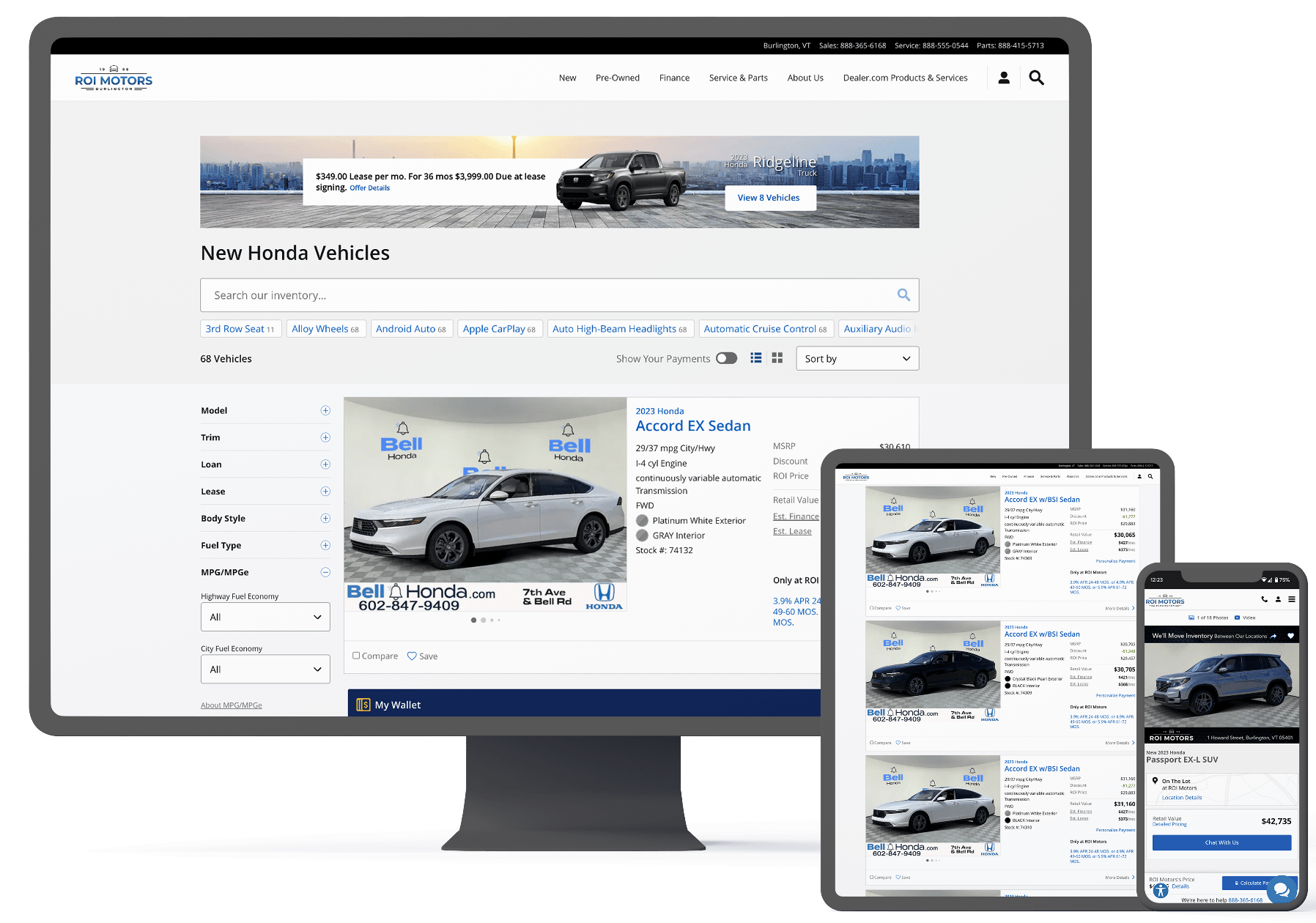1316x923 pixels.
Task: Click the ROI Motors logo on desktop monitor
Action: (x=114, y=79)
